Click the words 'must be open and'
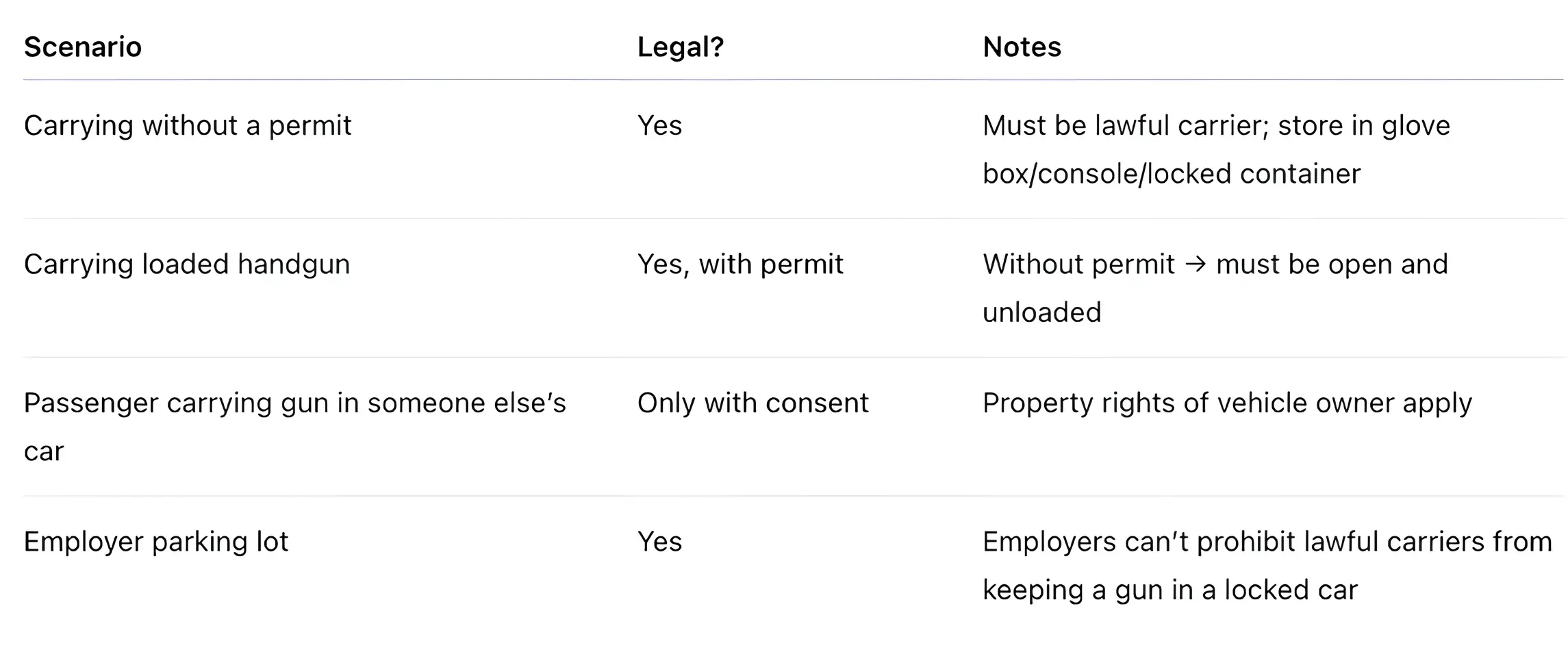The image size is (1568, 663). click(1332, 264)
